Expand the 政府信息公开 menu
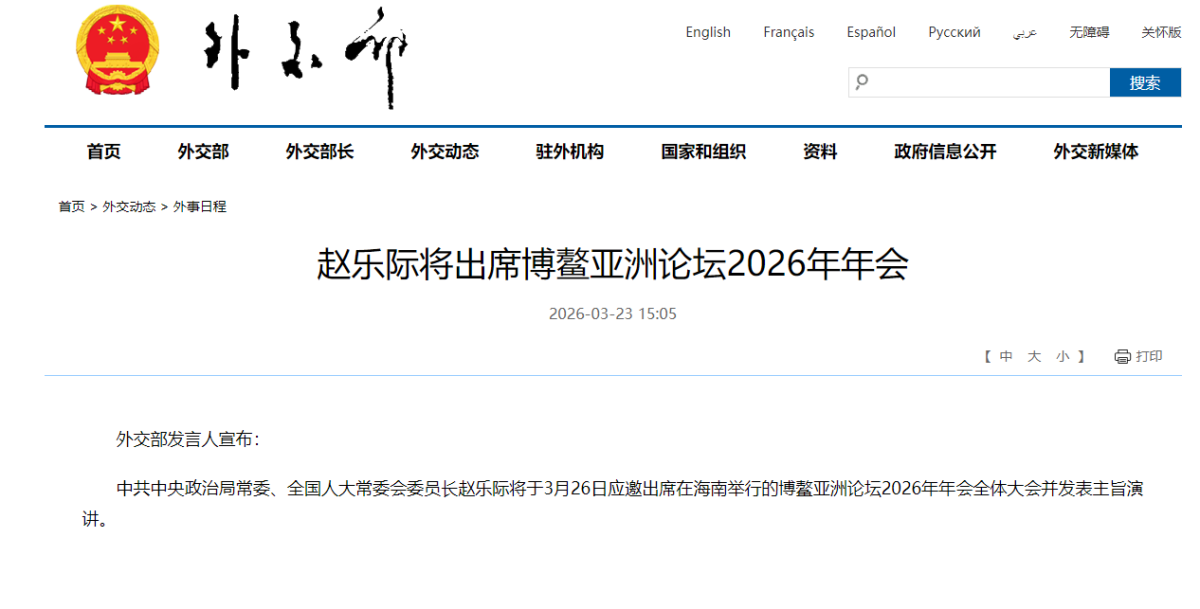Screen dimensions: 1200x609 click(x=945, y=152)
